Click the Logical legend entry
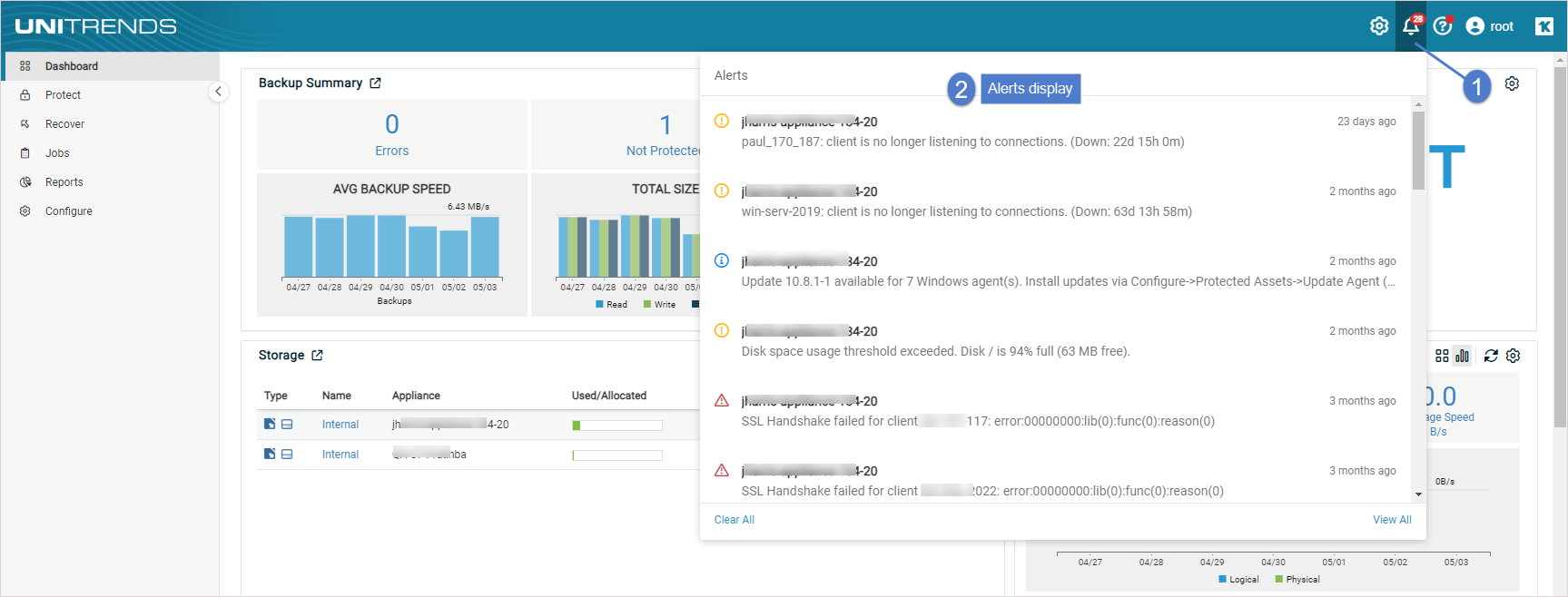Viewport: 1568px width, 597px height. pos(1238,579)
